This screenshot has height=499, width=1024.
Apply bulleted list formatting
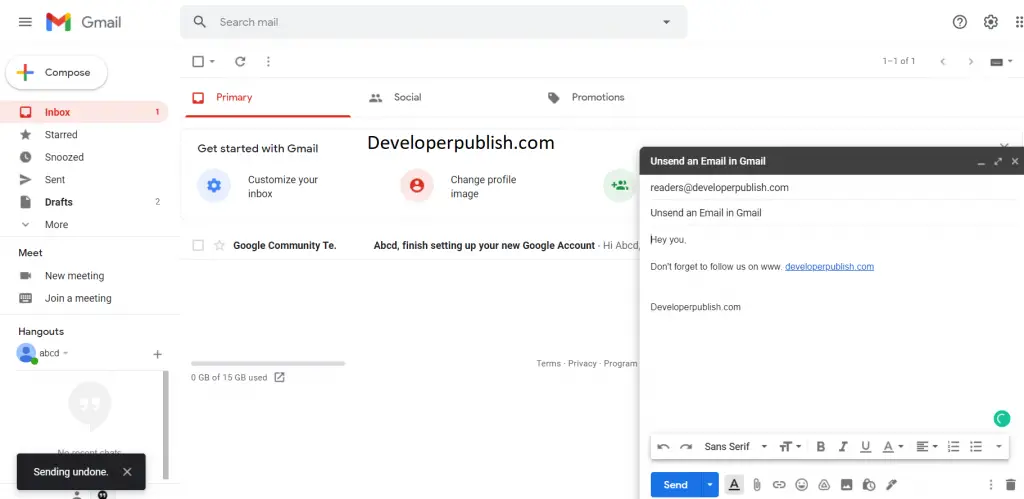point(976,447)
